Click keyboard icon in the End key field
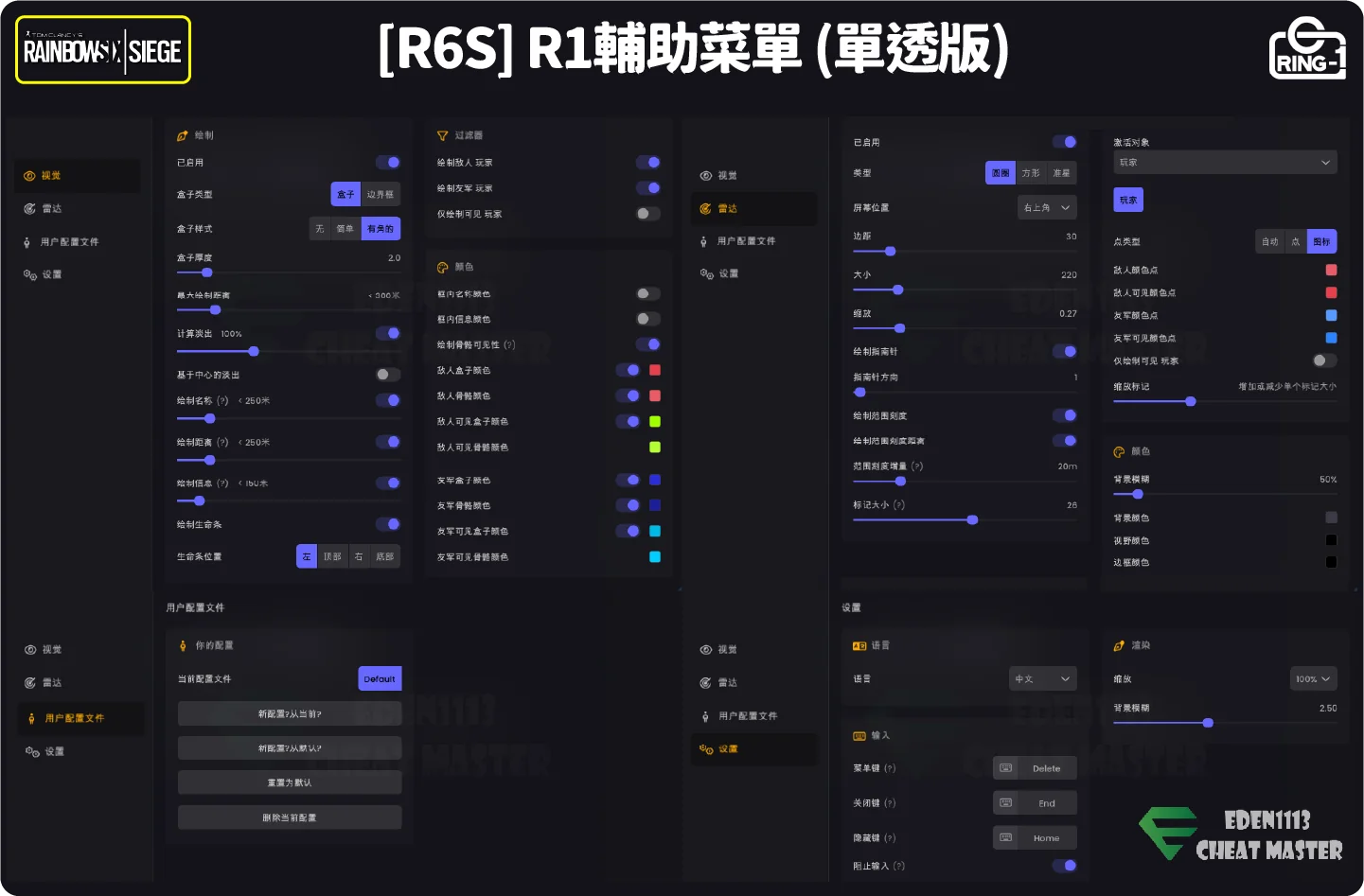The height and width of the screenshot is (896, 1364). [1006, 803]
